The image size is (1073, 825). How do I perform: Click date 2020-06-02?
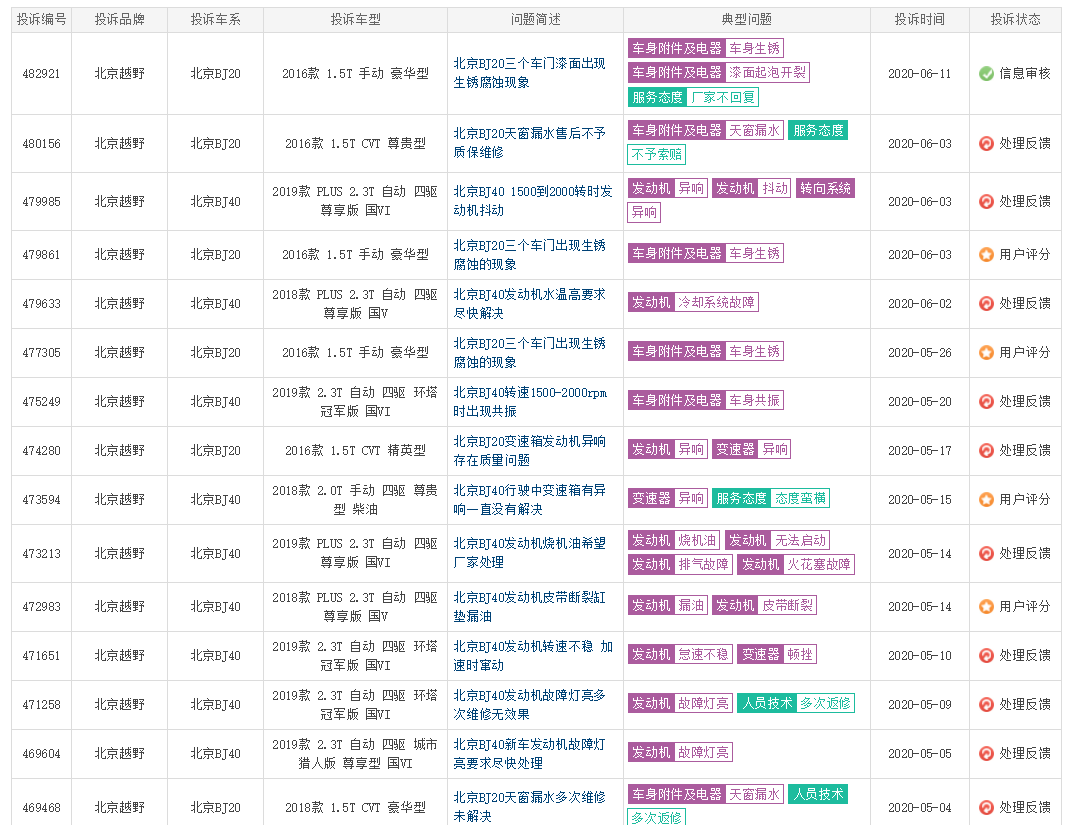[x=920, y=304]
